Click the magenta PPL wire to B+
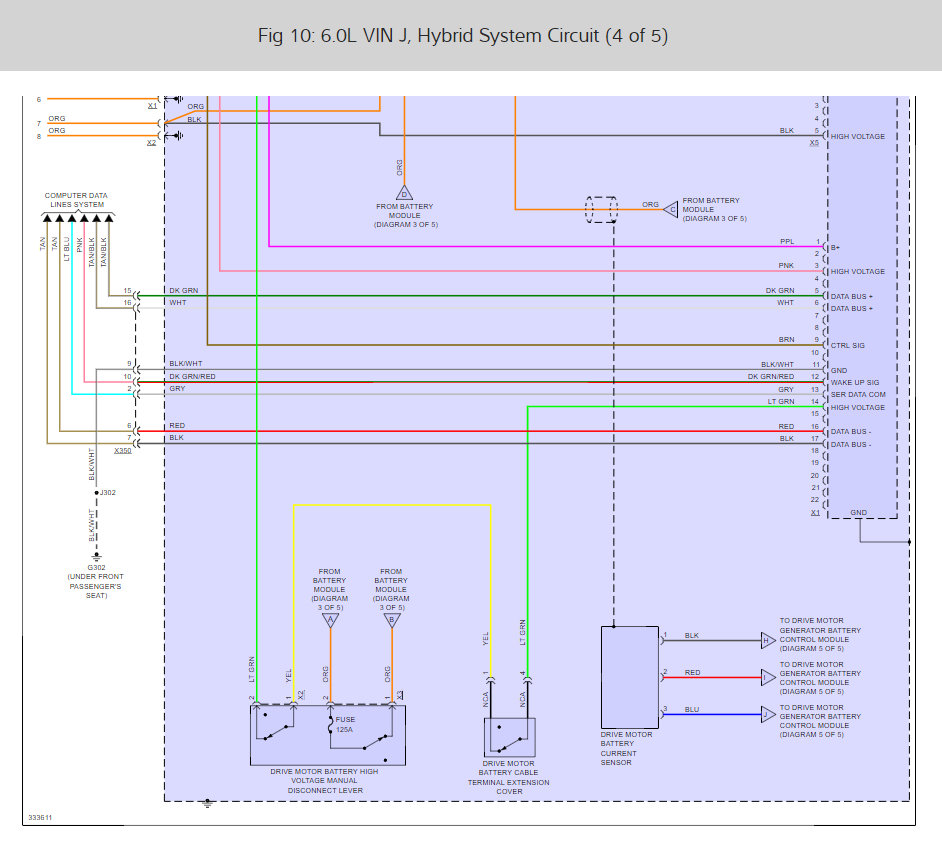This screenshot has height=855, width=942. [x=547, y=246]
